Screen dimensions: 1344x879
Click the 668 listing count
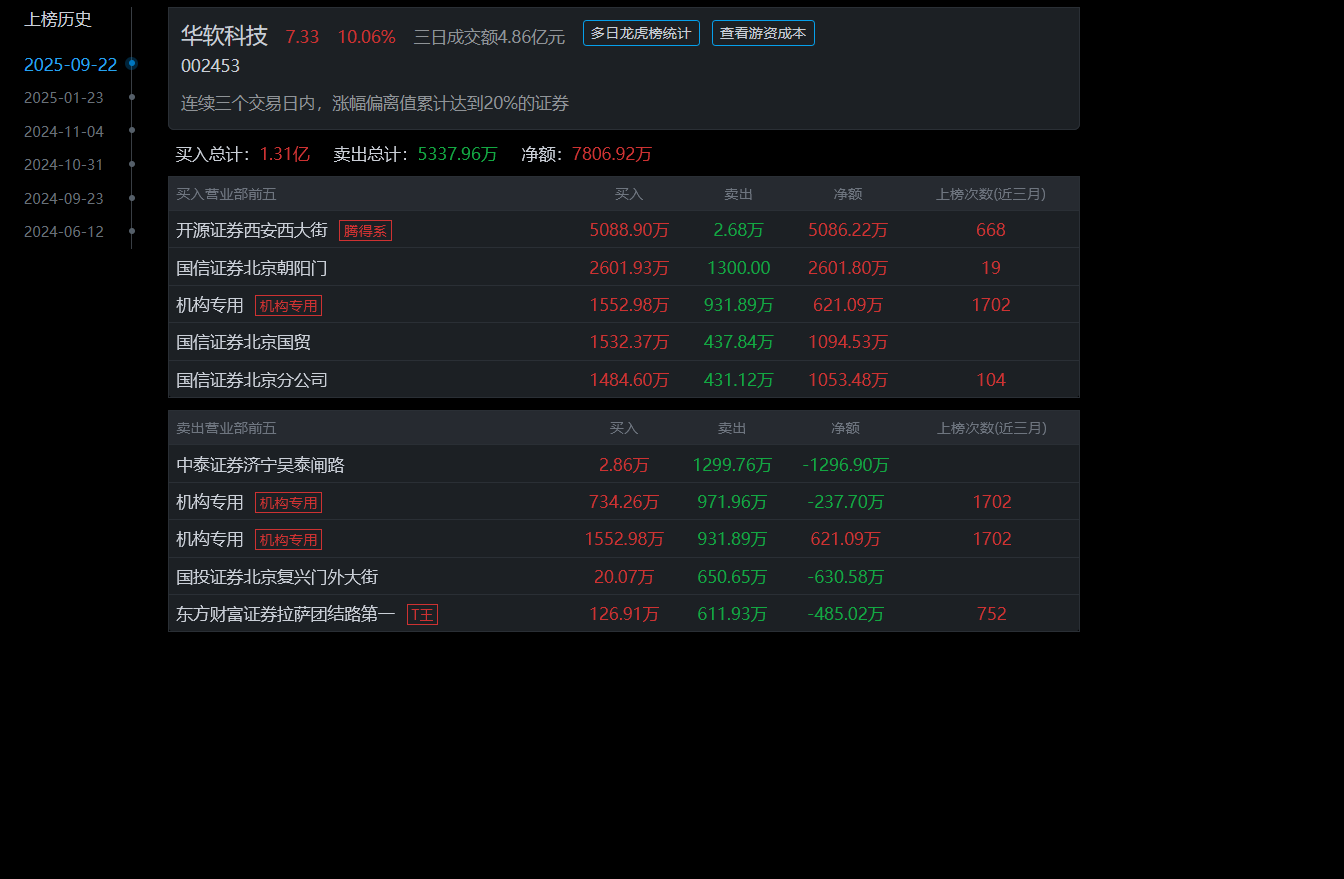tap(991, 230)
